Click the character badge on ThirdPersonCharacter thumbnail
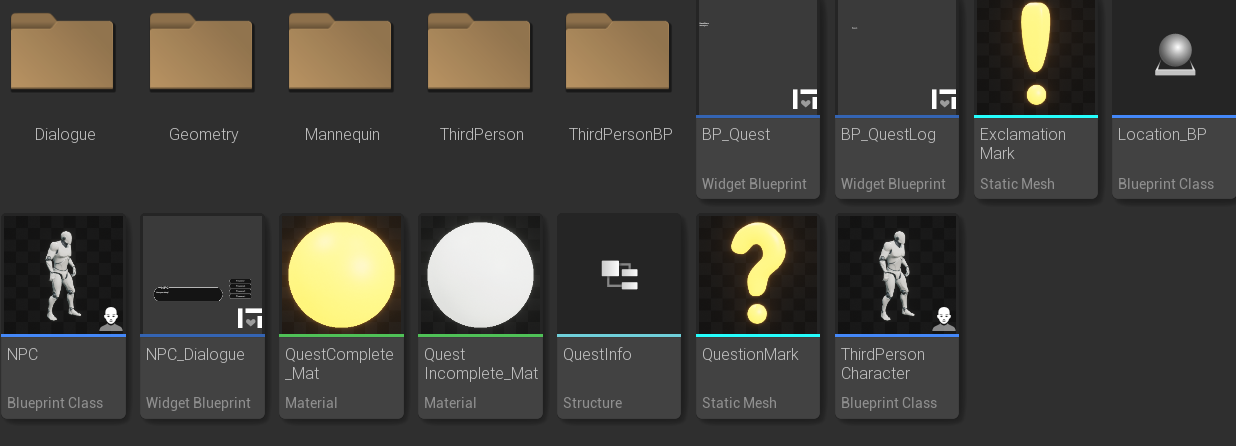The height and width of the screenshot is (446, 1236). coord(943,319)
